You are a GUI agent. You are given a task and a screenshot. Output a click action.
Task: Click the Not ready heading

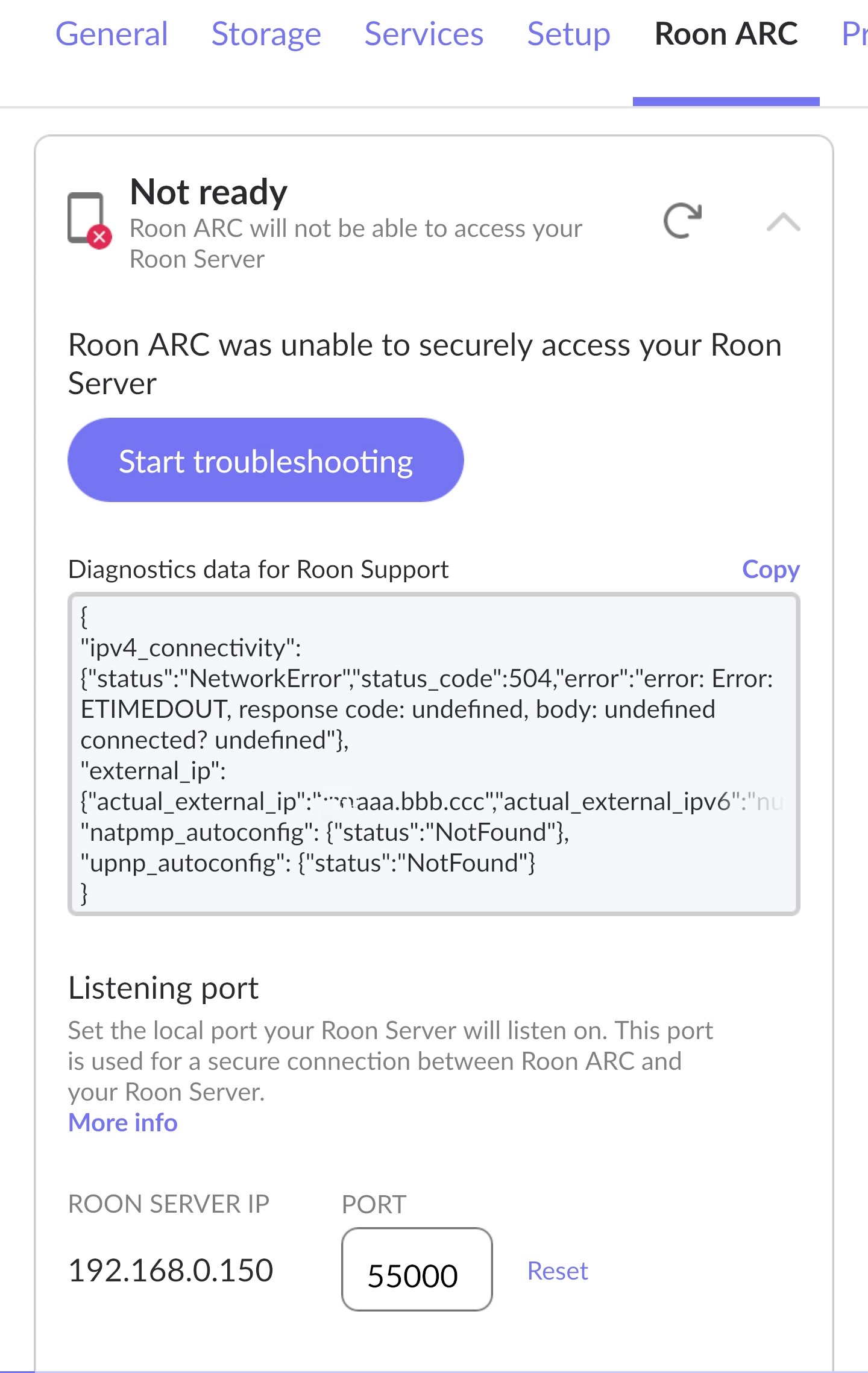(x=209, y=192)
